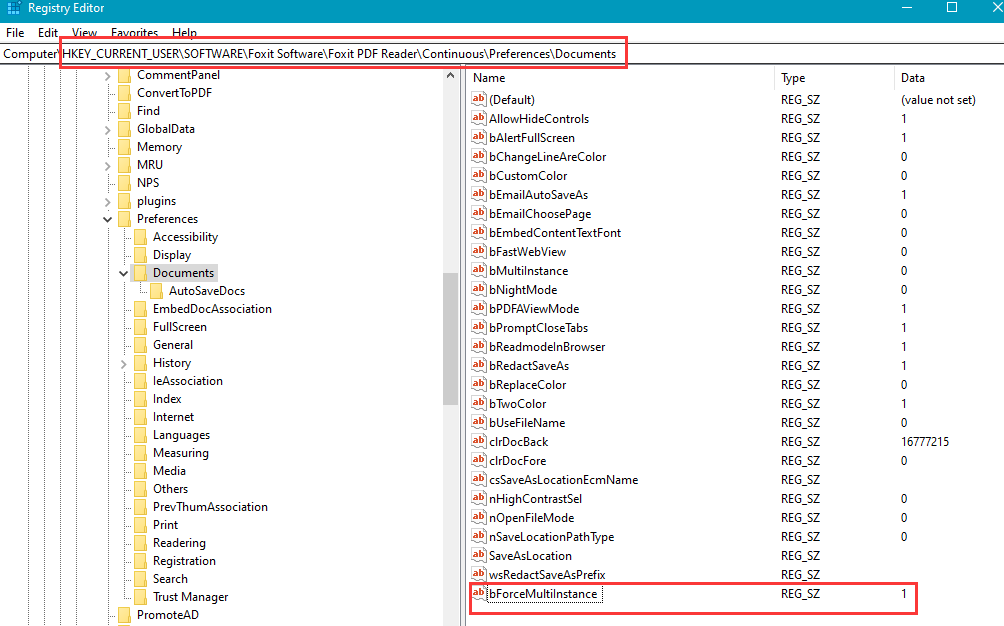The width and height of the screenshot is (1004, 626).
Task: Select the AutoSaveDocs folder icon
Action: point(157,291)
